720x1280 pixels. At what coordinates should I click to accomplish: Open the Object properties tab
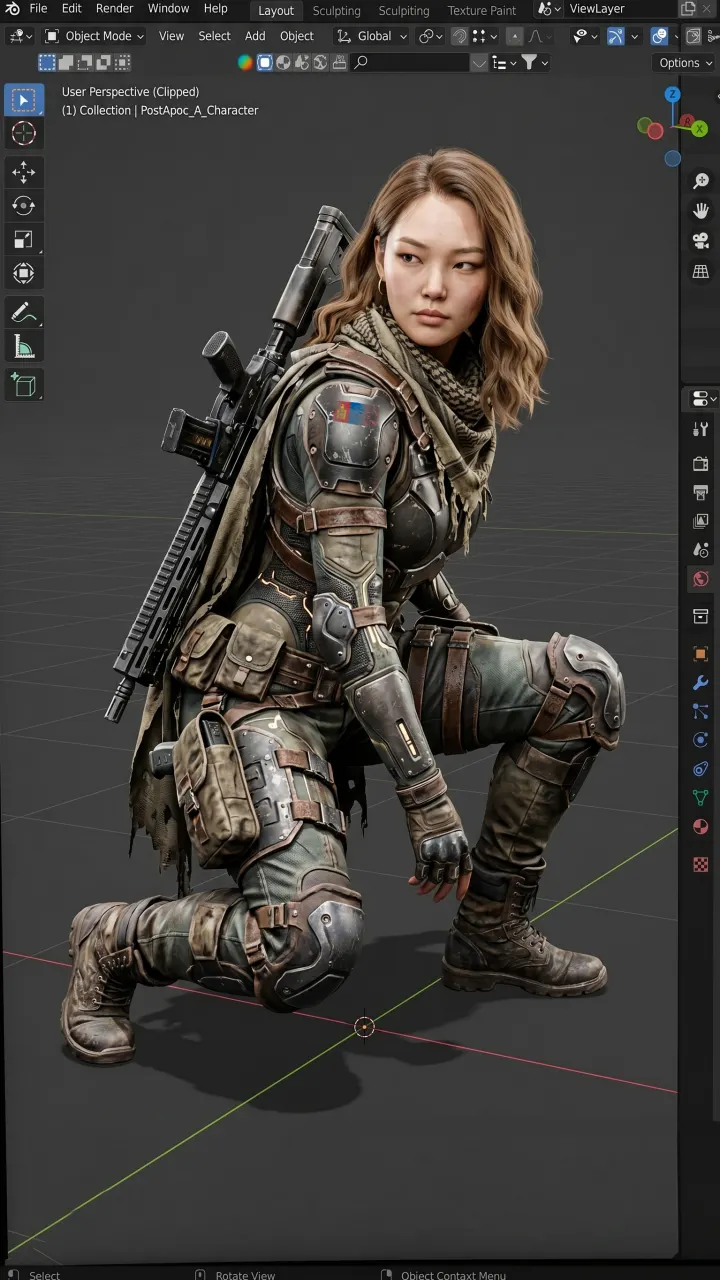point(701,654)
